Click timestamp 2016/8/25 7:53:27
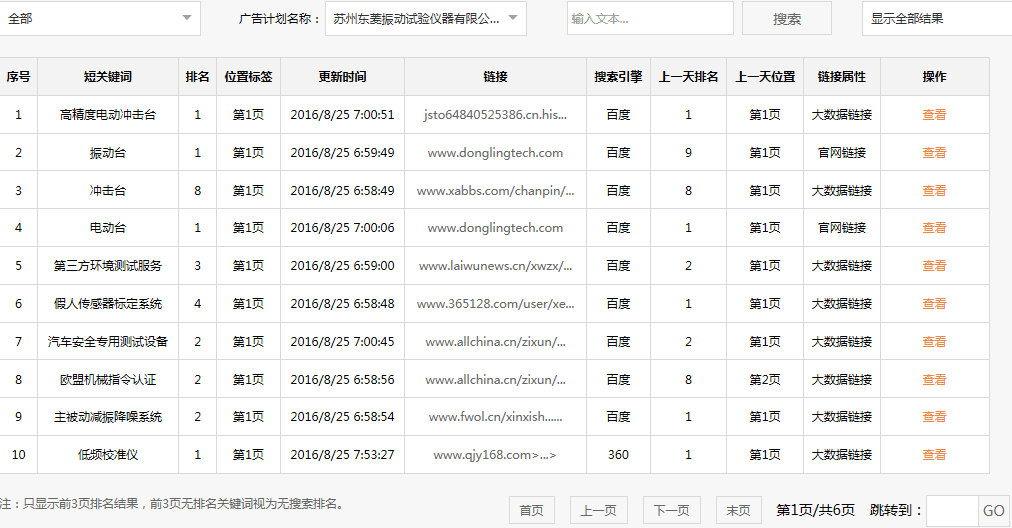The height and width of the screenshot is (528, 1012). (x=342, y=455)
